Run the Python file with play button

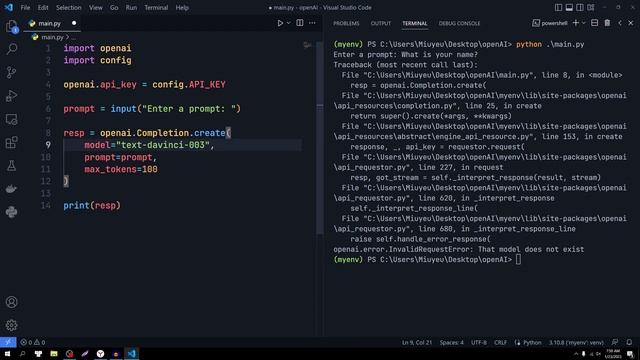click(280, 23)
